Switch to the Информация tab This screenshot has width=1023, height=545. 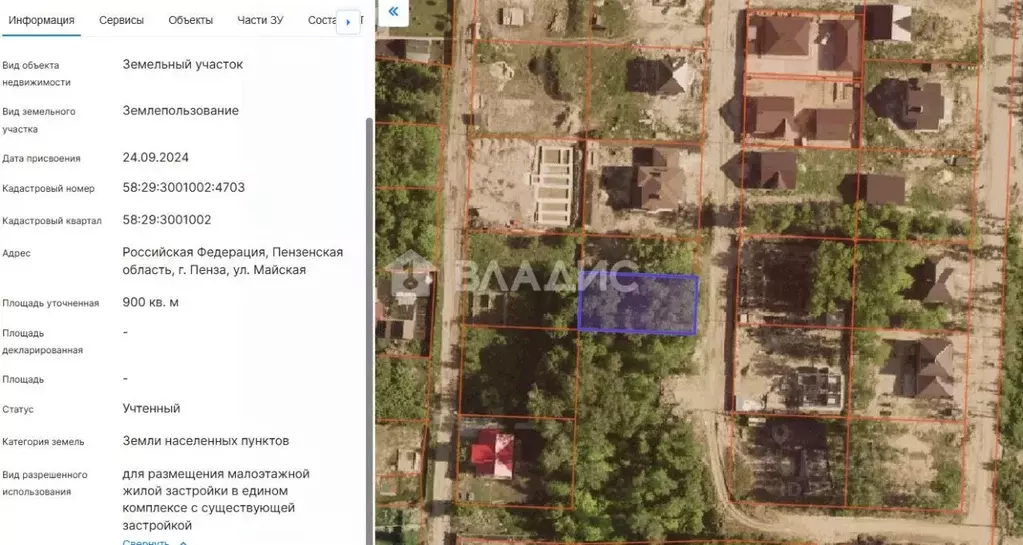[x=41, y=20]
